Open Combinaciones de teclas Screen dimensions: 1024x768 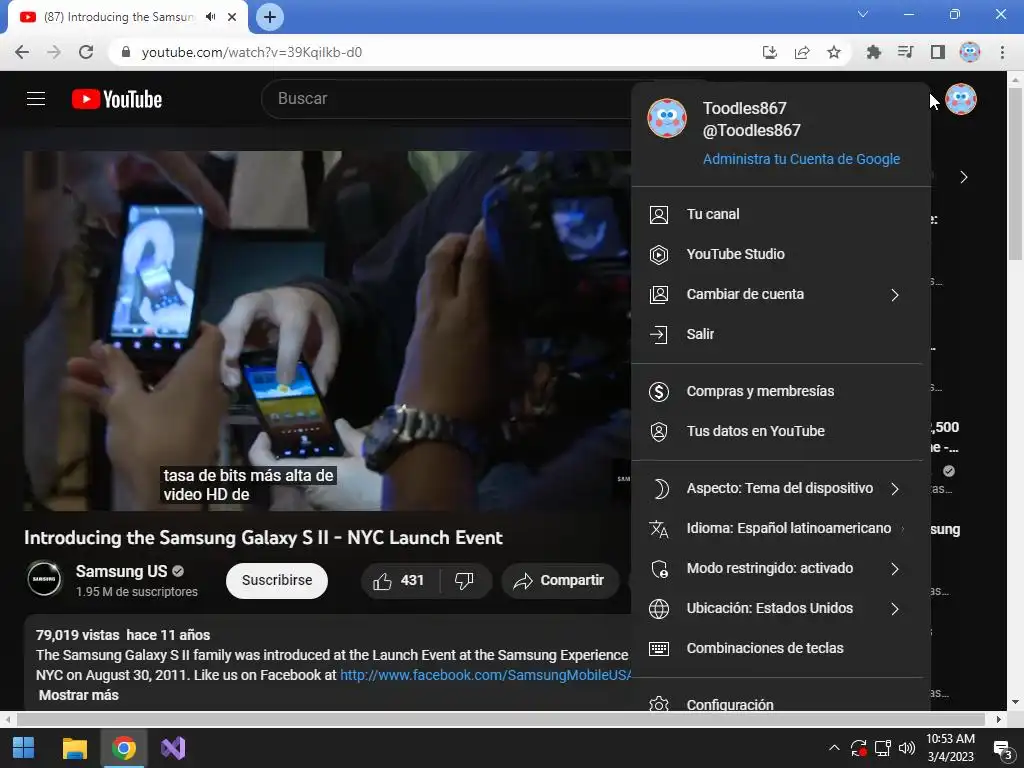click(x=781, y=648)
